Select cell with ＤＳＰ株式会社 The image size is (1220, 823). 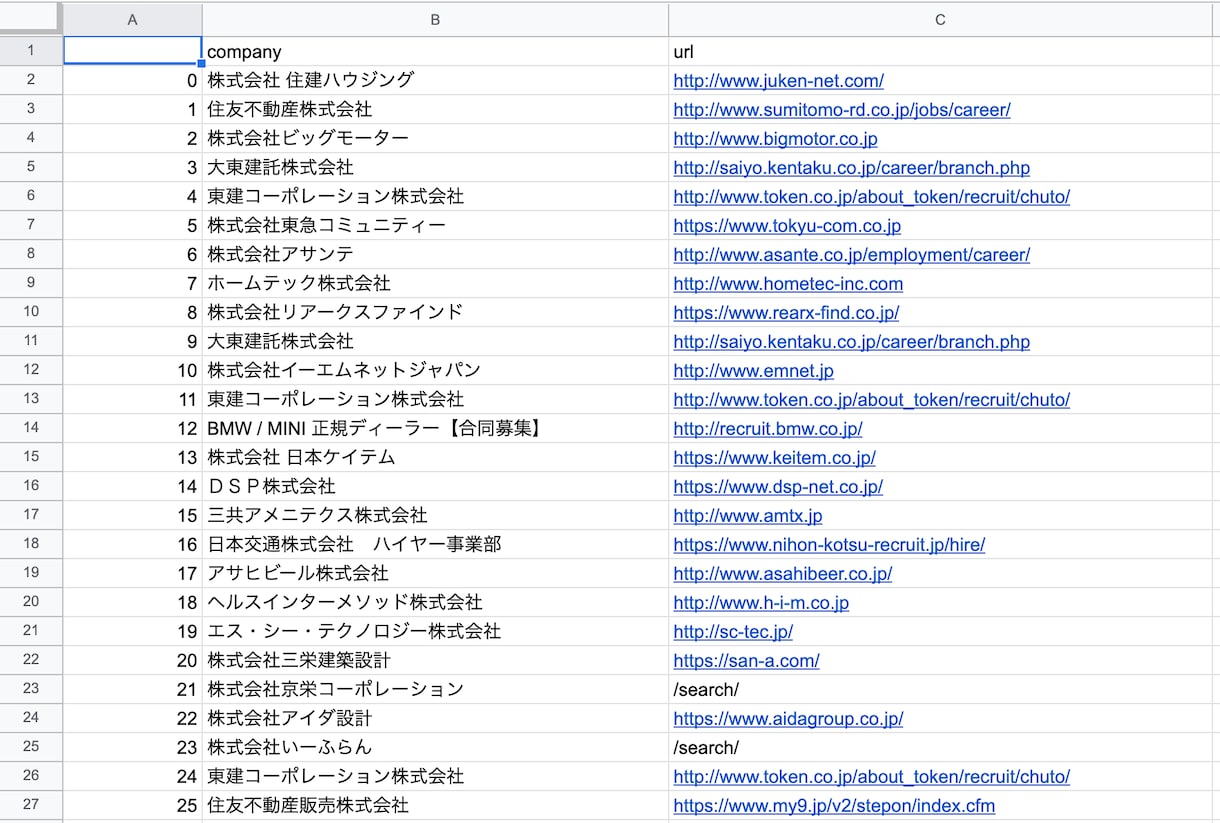(x=435, y=486)
